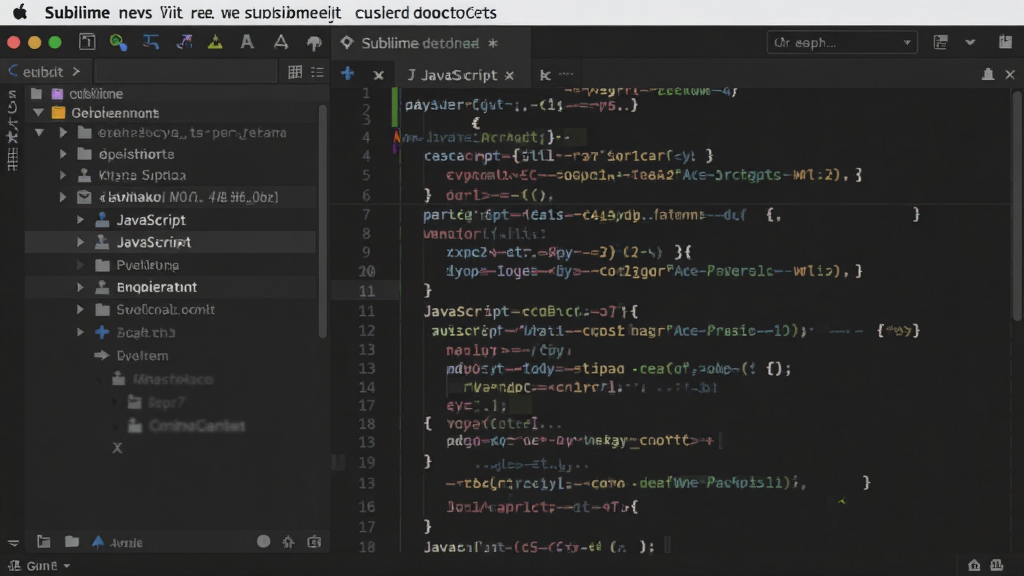Viewport: 1024px width, 576px height.
Task: Click the blue 'Avnle' button
Action: point(117,542)
